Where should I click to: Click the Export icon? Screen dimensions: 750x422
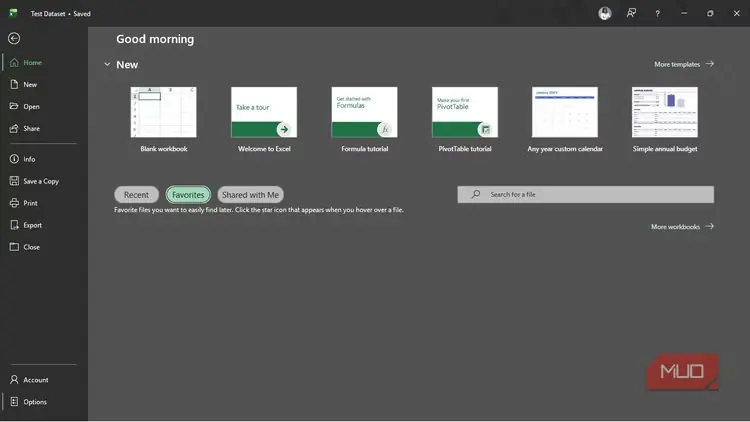14,225
